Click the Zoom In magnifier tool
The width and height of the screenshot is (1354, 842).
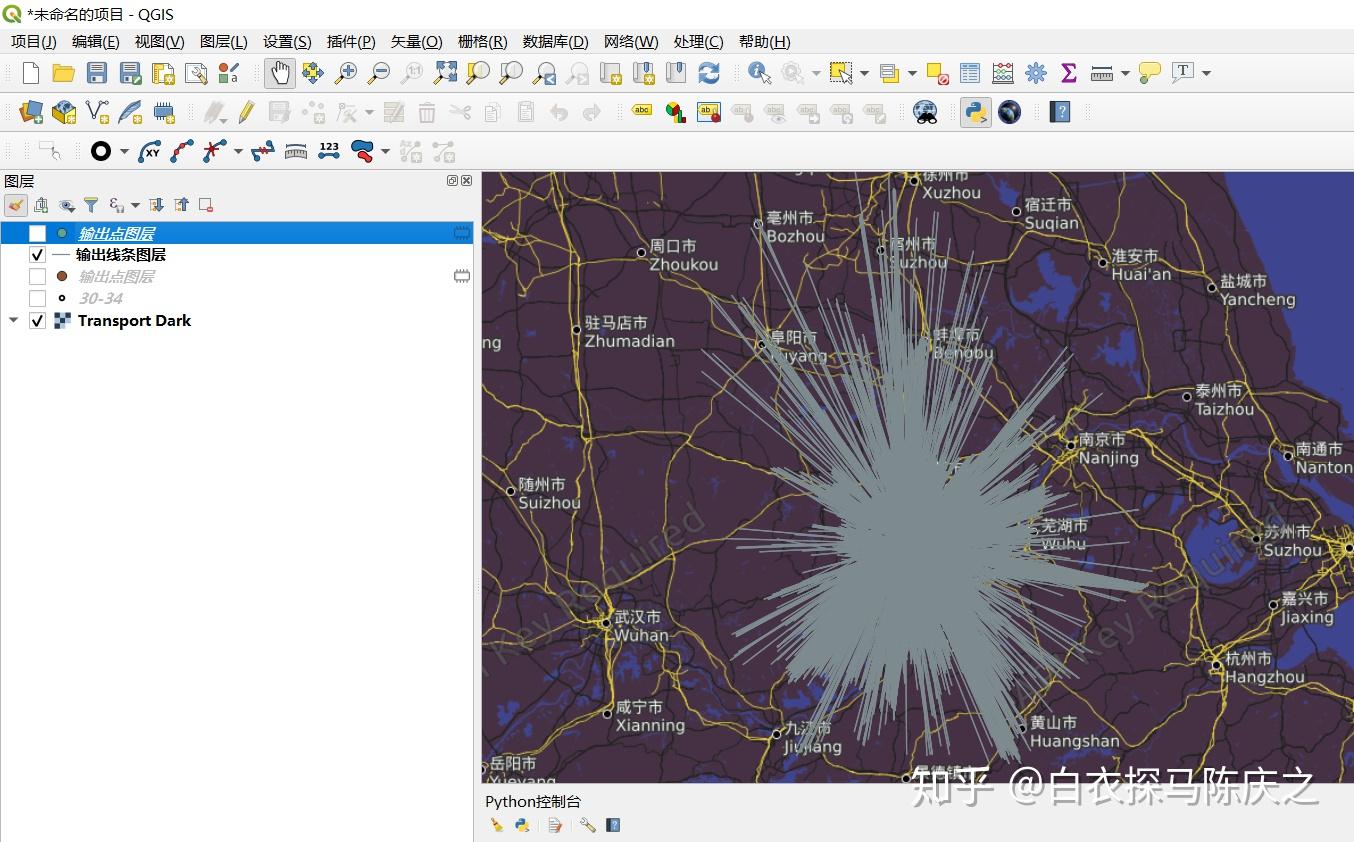(346, 73)
